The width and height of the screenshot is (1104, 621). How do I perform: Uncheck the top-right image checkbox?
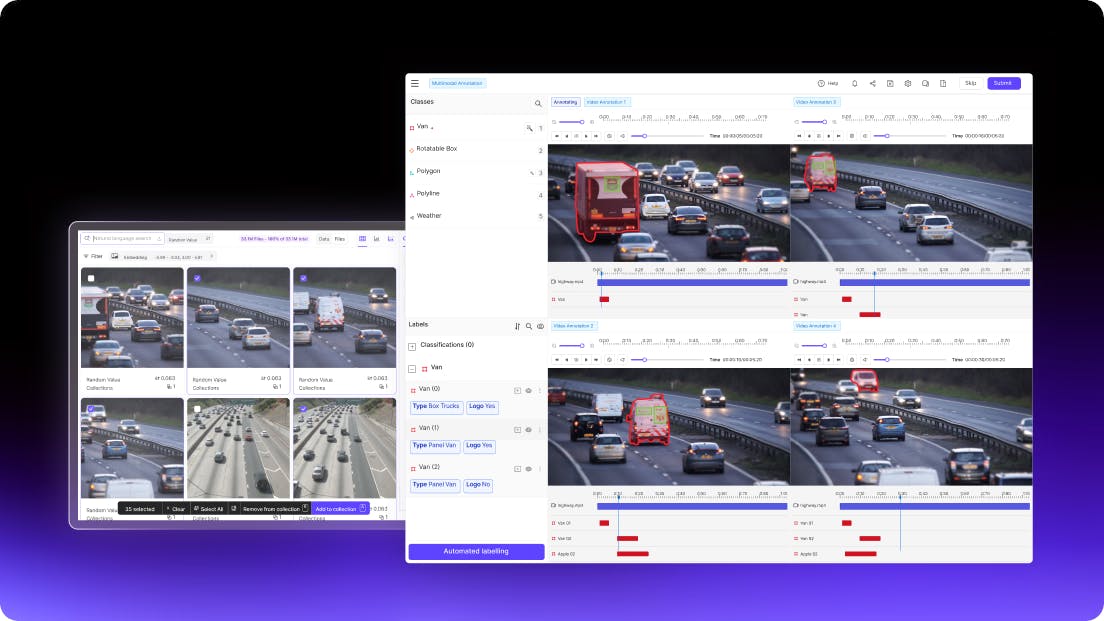coord(303,278)
